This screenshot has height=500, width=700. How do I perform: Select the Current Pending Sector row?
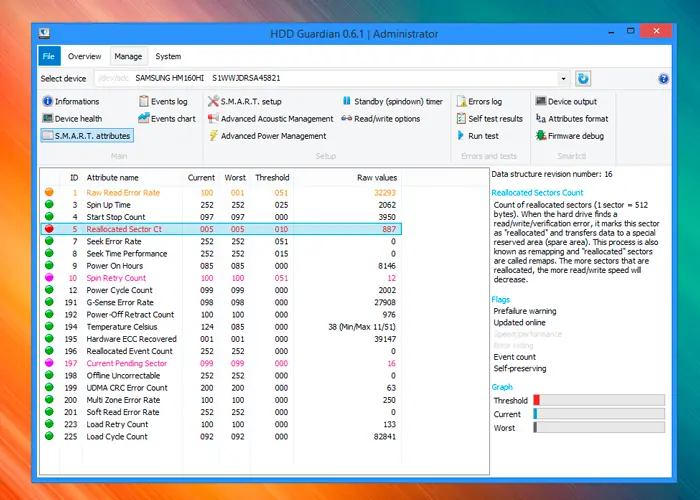pos(221,363)
